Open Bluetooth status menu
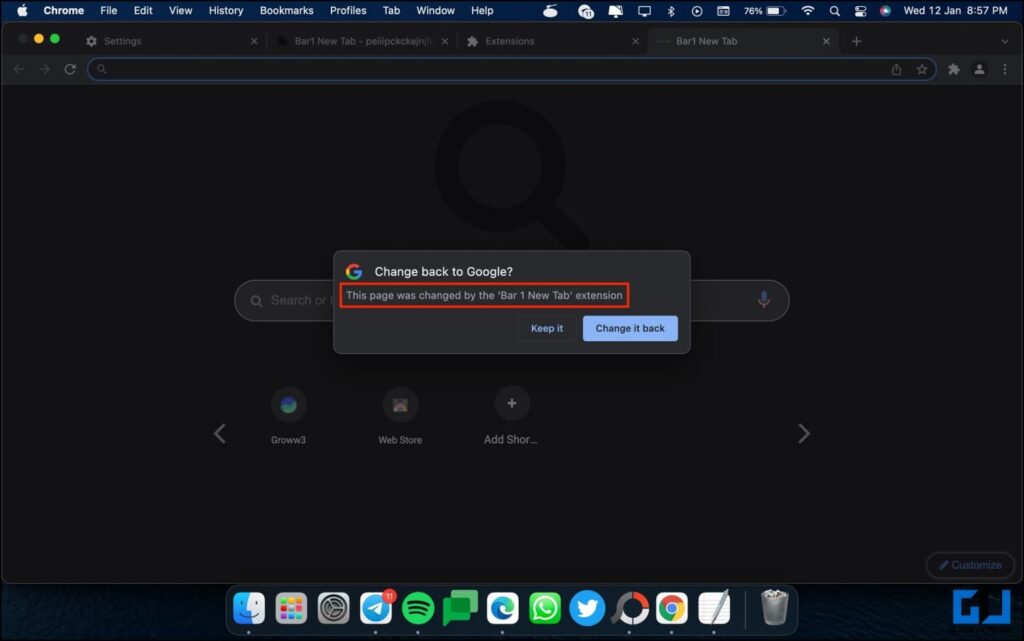 [671, 10]
